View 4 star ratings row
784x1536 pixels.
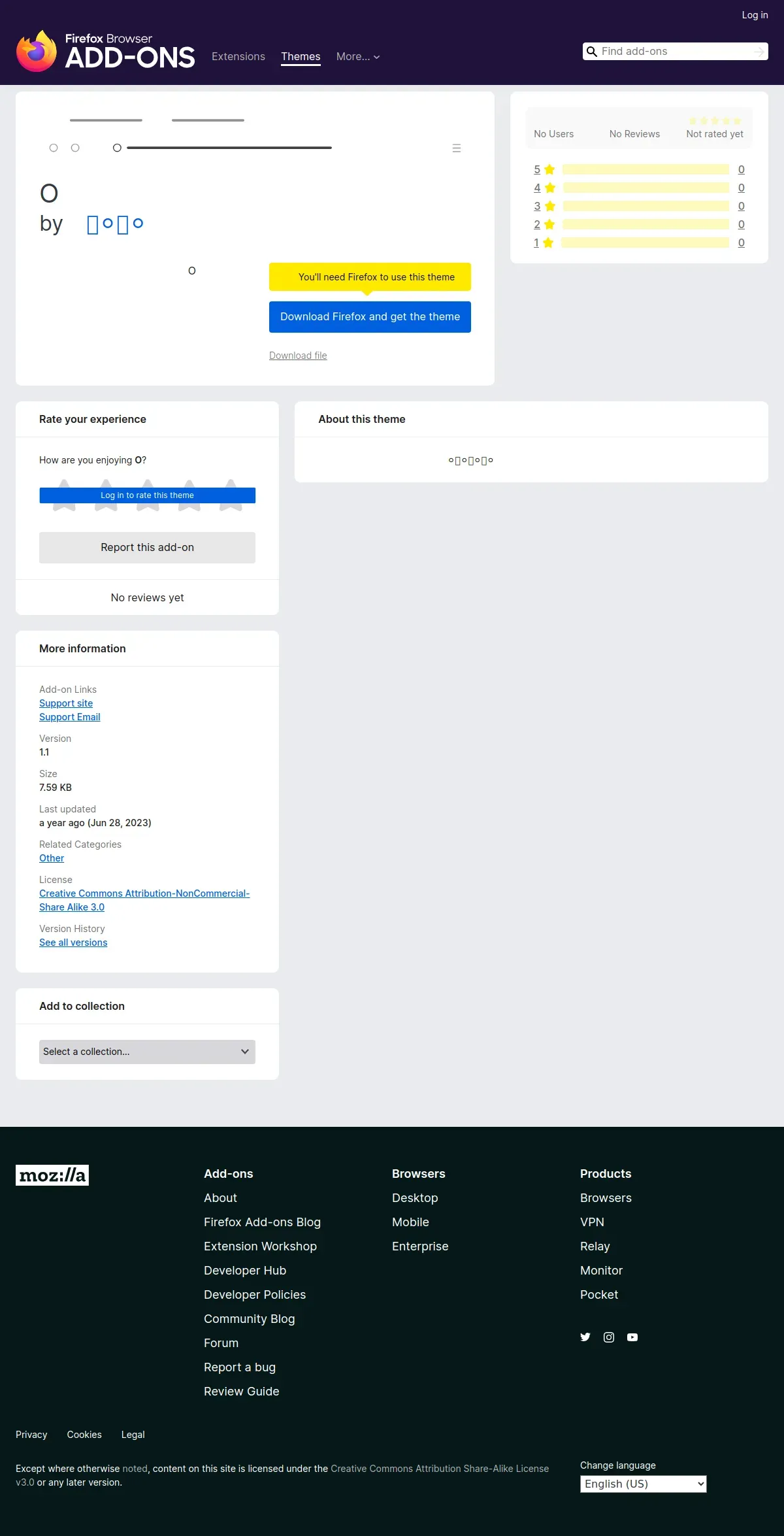[x=639, y=188]
